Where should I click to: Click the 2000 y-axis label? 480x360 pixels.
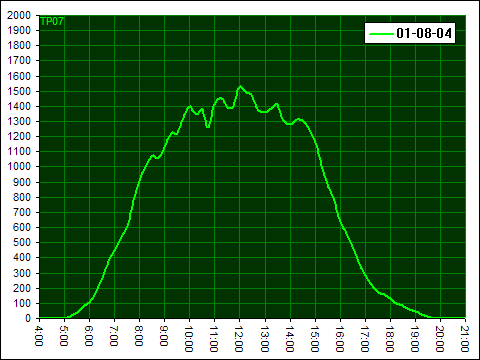tap(19, 15)
